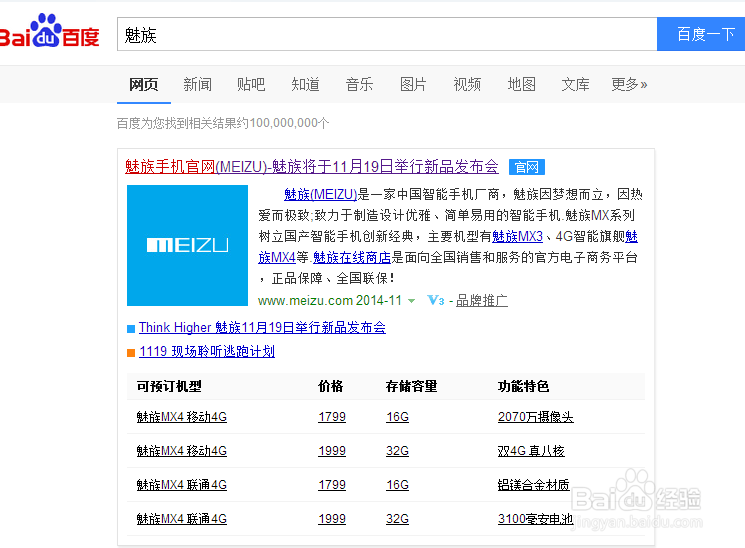Click the 百度为您找到相关结果约100,000,000个 text
Viewport: 745px width, 548px height.
[223, 123]
